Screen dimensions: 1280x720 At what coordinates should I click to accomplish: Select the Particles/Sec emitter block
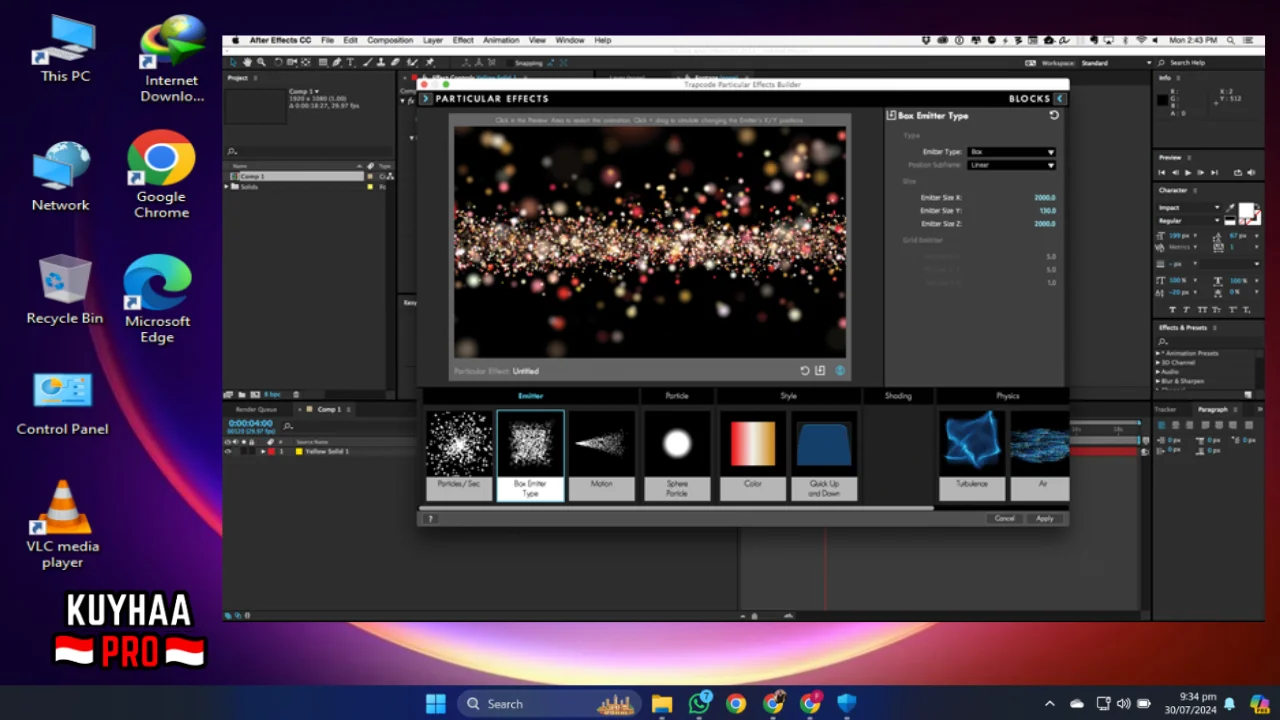point(459,456)
